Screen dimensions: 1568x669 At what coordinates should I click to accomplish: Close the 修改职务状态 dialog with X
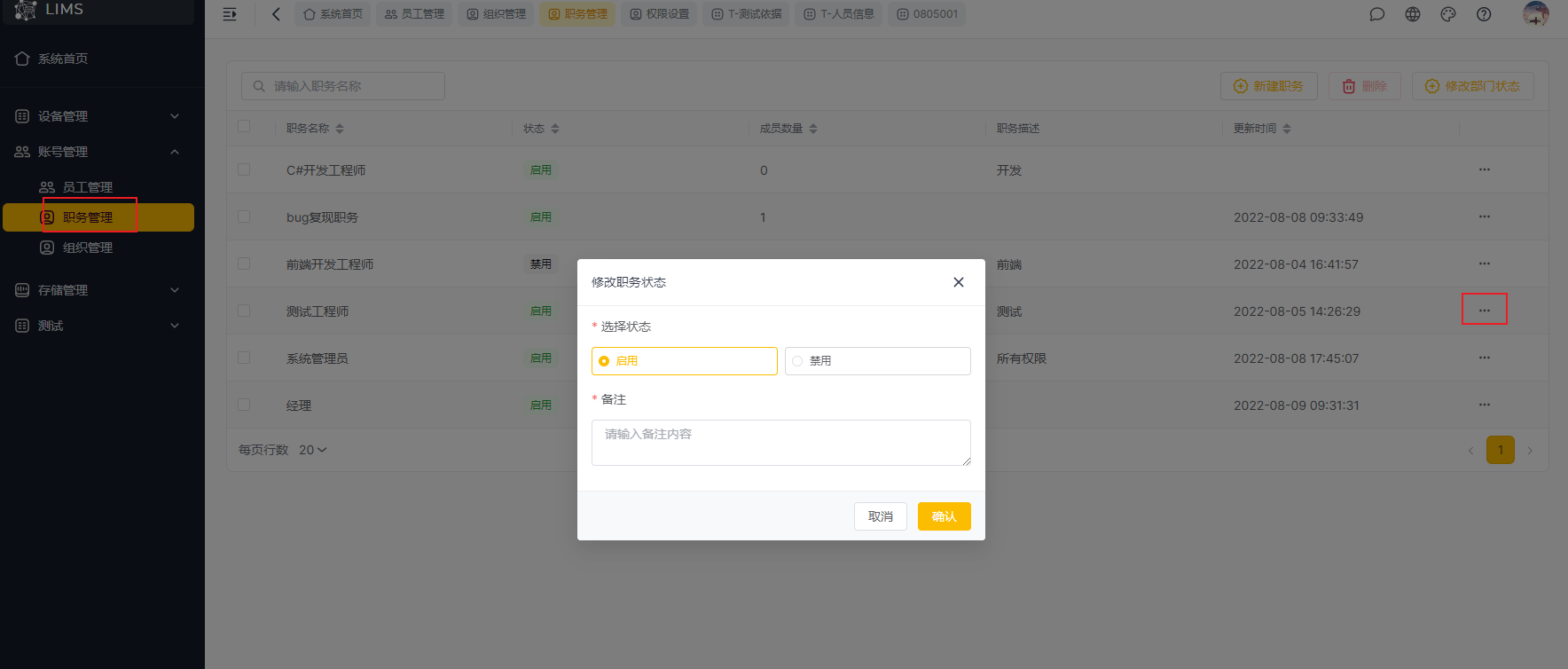point(959,282)
